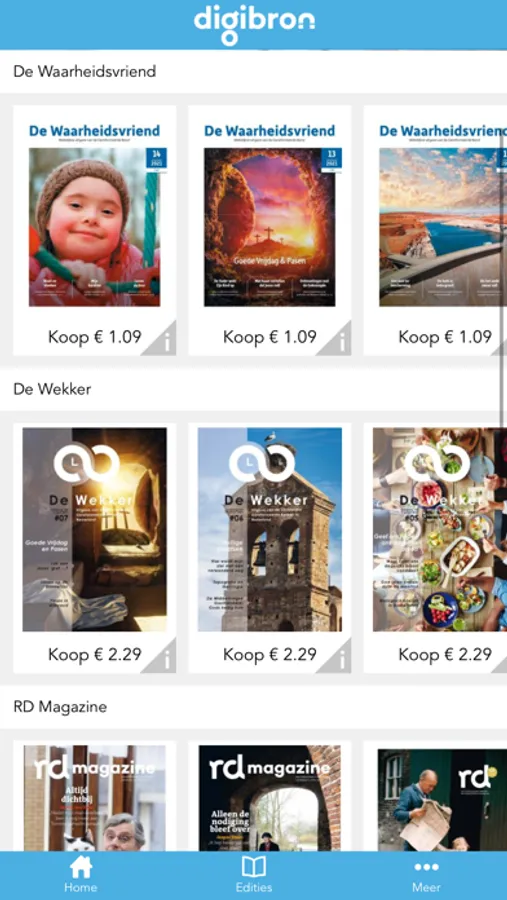Click the digibron logo in header
Screen dimensions: 507x900
[254, 25]
